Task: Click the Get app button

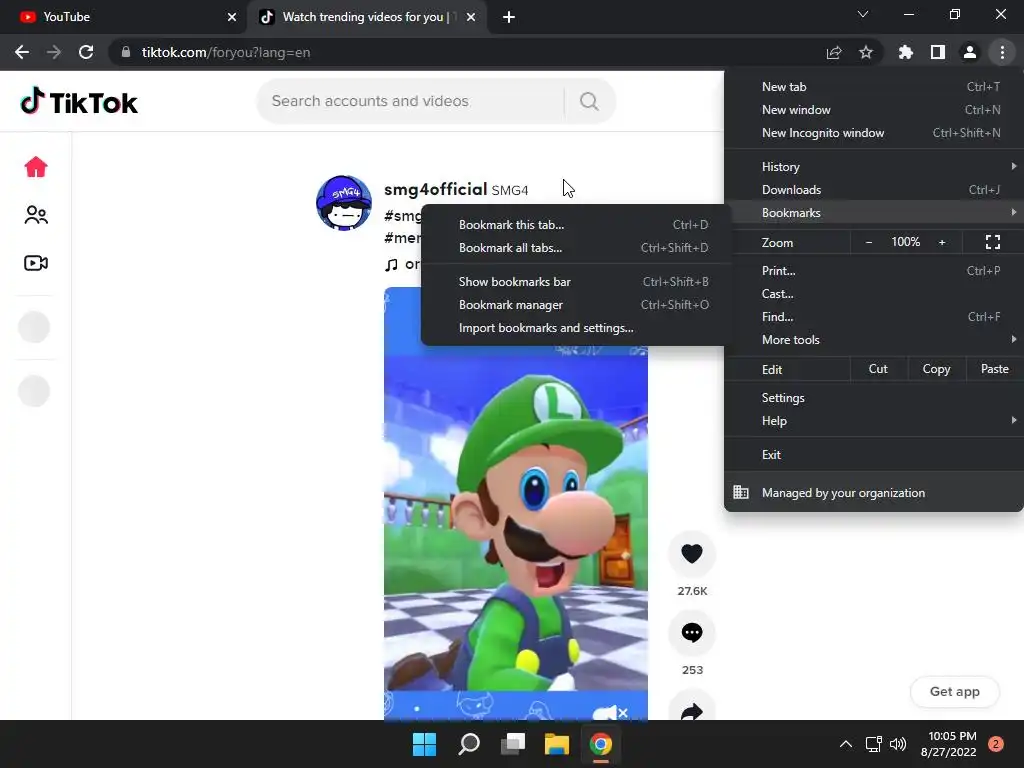Action: coord(954,692)
